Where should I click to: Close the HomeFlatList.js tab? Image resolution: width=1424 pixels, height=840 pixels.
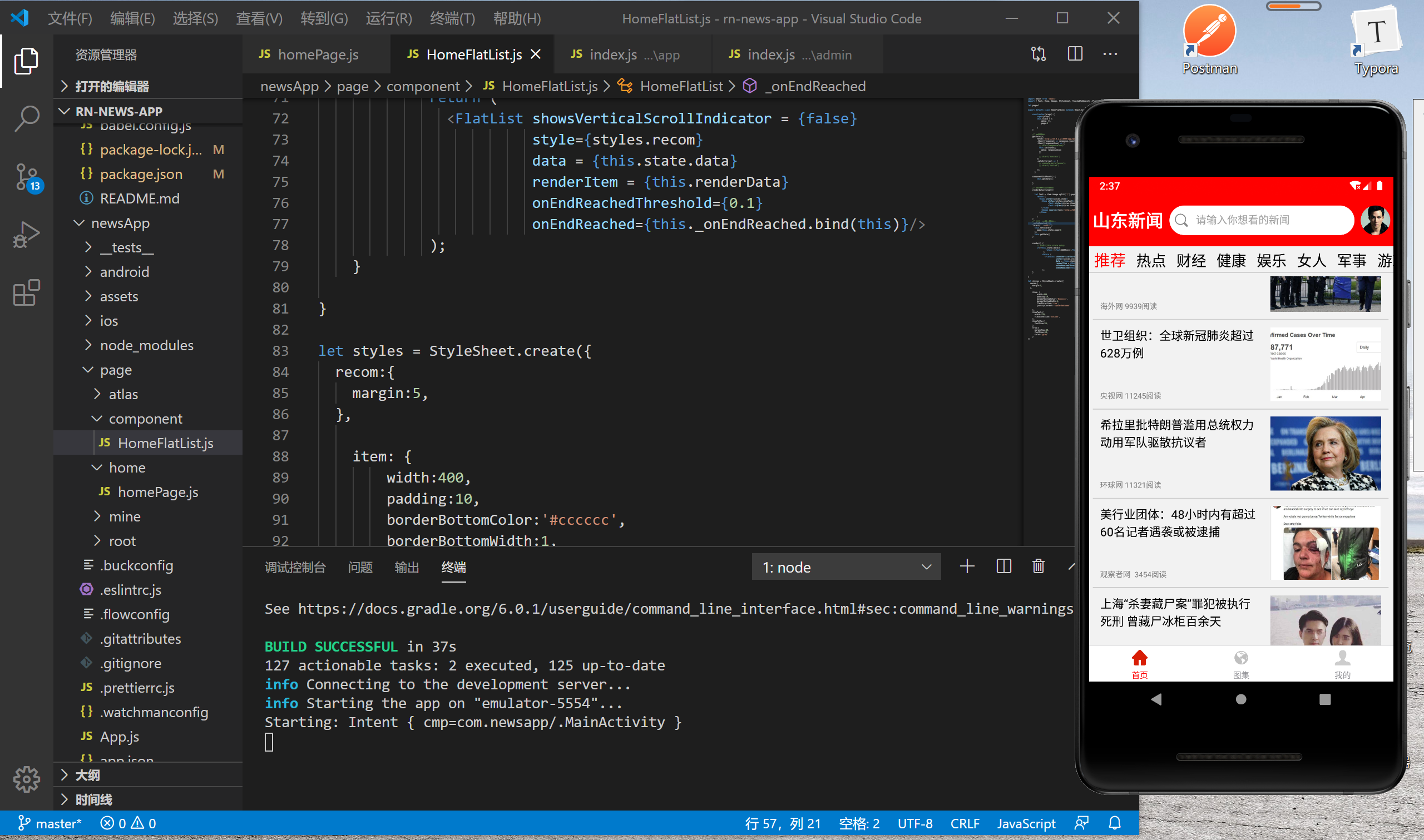[536, 54]
